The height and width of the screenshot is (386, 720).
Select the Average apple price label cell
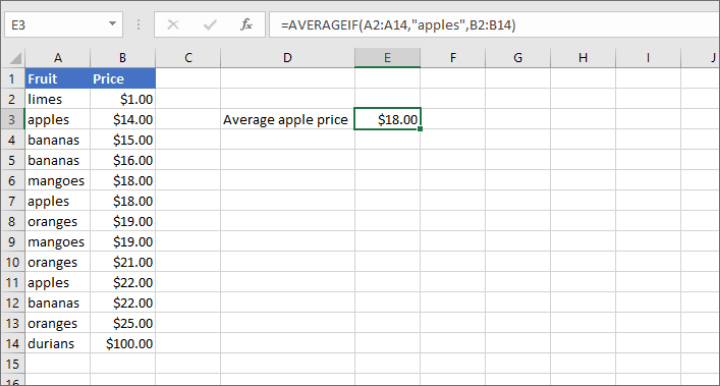(x=287, y=119)
